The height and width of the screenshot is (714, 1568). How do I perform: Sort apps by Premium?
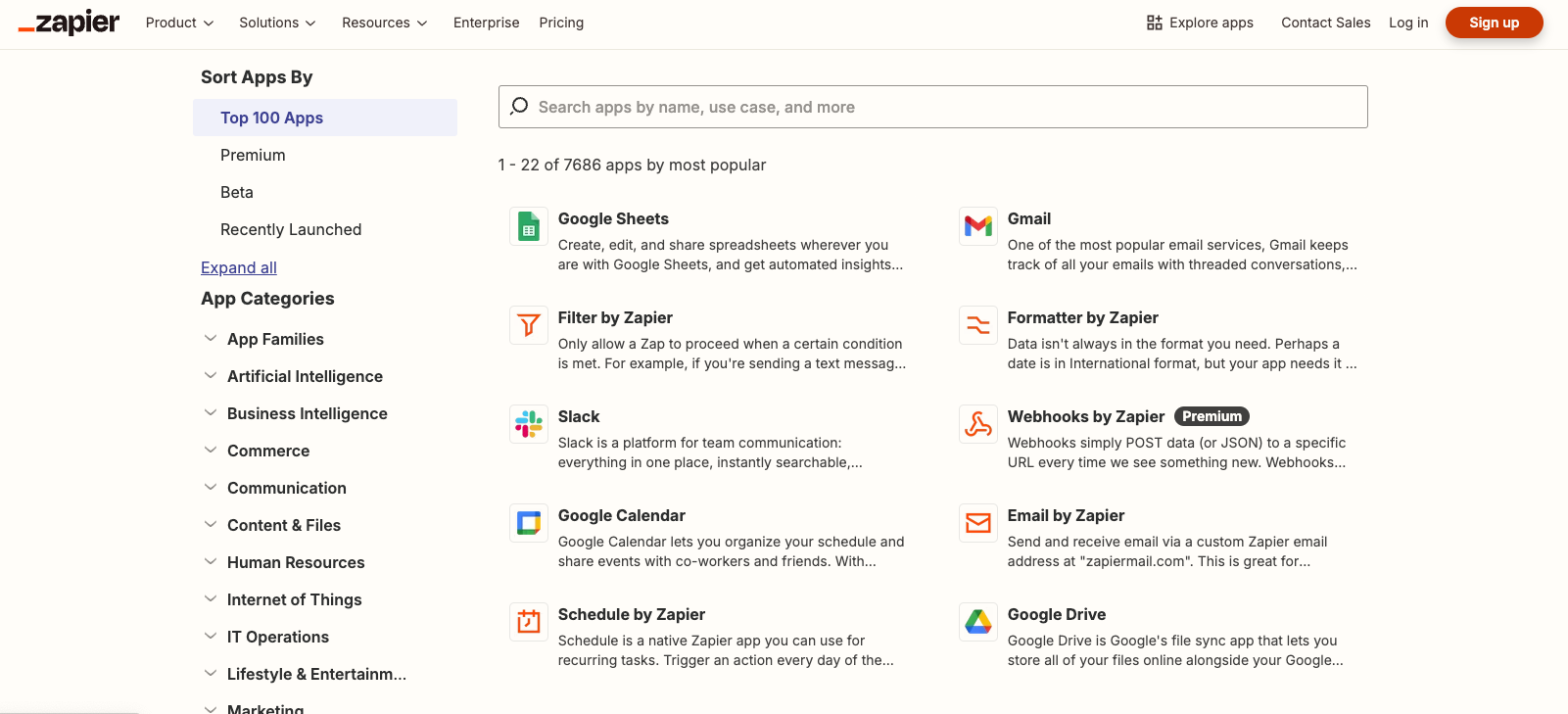tap(253, 155)
